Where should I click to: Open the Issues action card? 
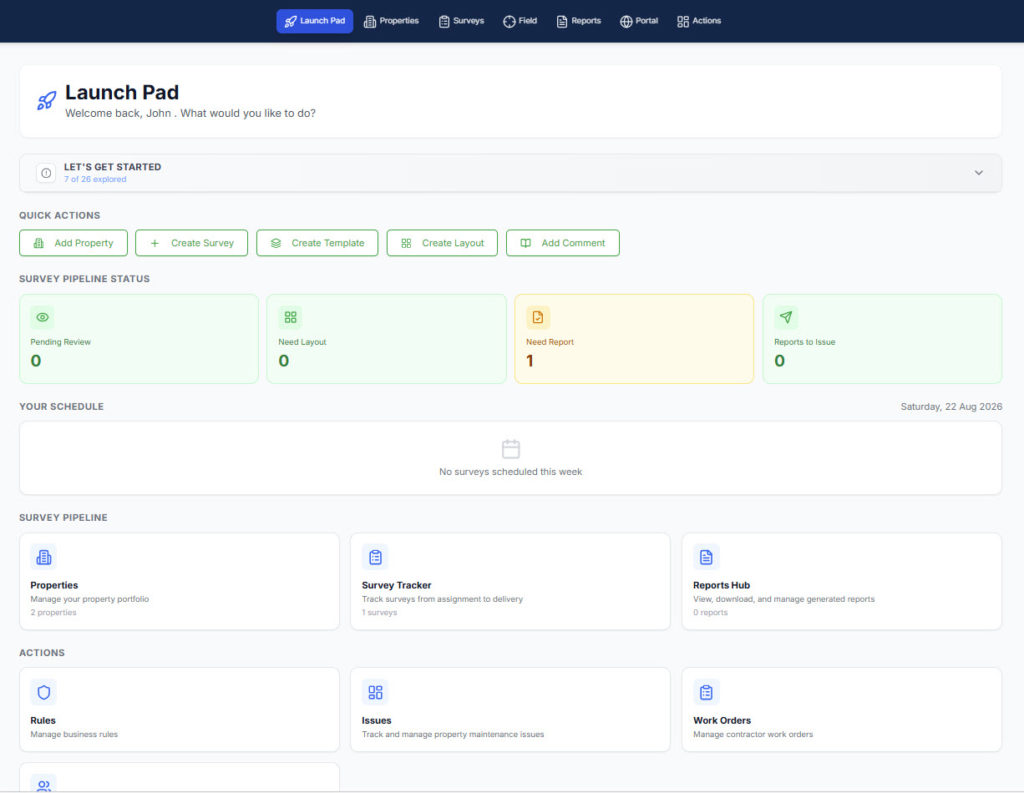[510, 709]
